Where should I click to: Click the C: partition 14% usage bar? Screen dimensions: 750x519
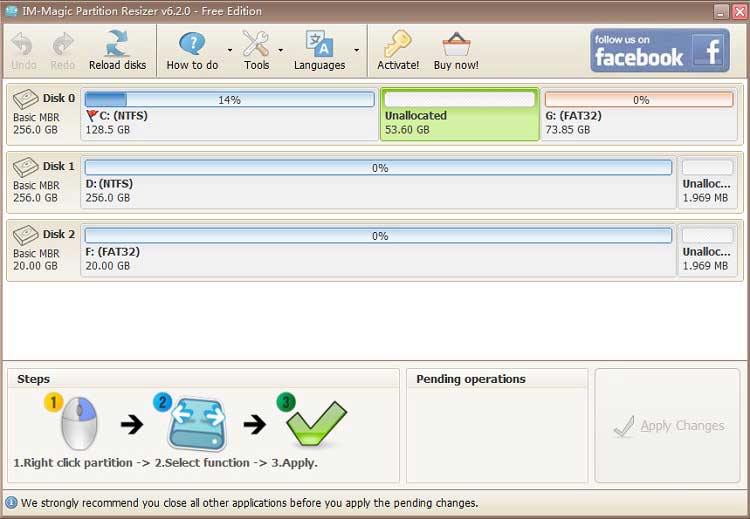(230, 99)
